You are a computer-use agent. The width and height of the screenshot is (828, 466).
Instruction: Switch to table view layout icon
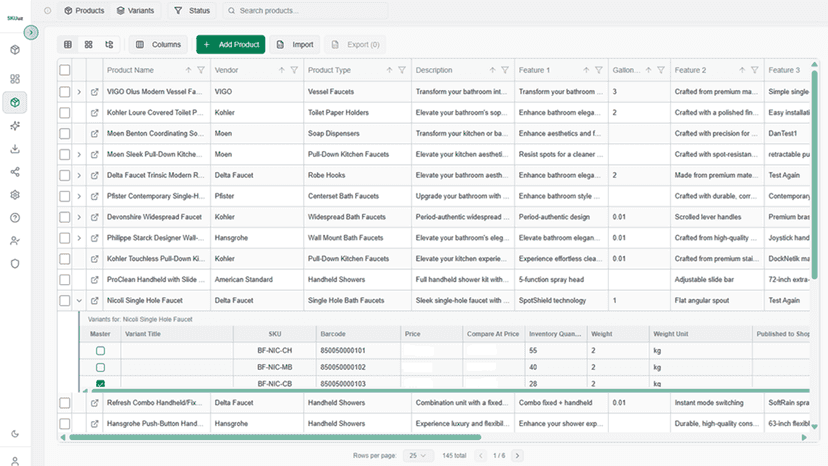pos(68,44)
